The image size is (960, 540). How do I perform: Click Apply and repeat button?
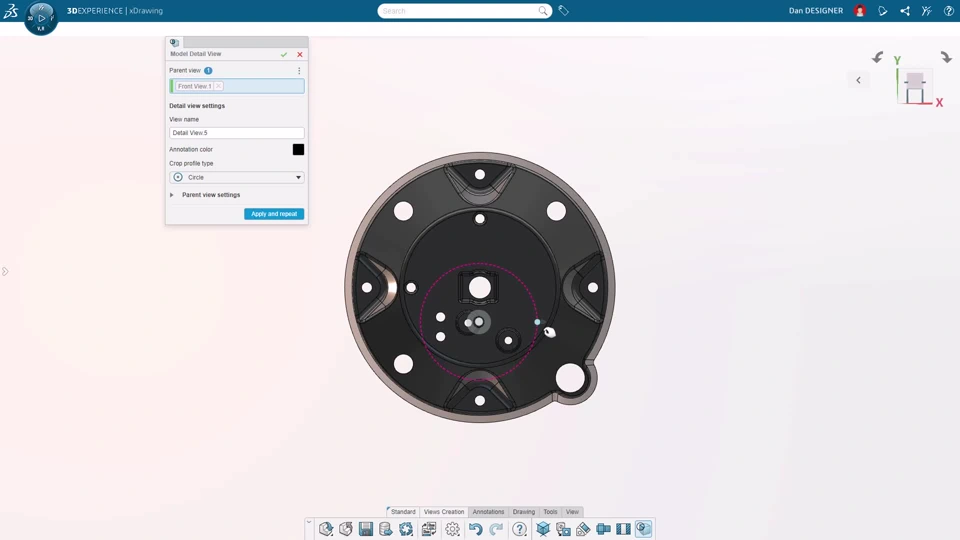pos(274,214)
